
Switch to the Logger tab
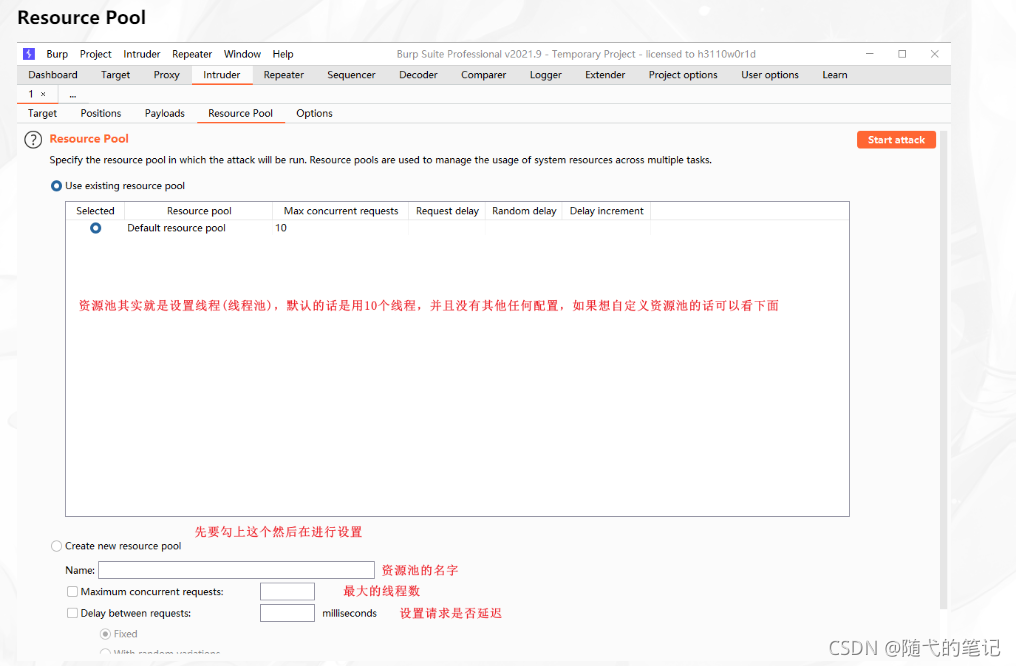click(x=546, y=75)
